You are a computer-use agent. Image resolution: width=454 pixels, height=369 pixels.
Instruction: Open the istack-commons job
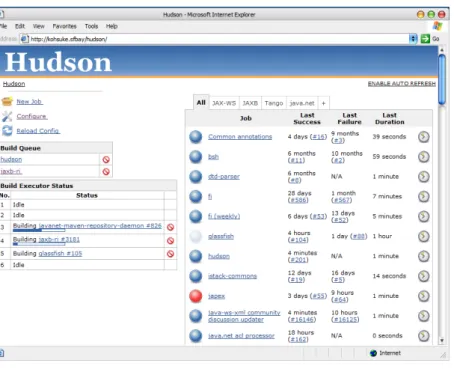(x=232, y=276)
